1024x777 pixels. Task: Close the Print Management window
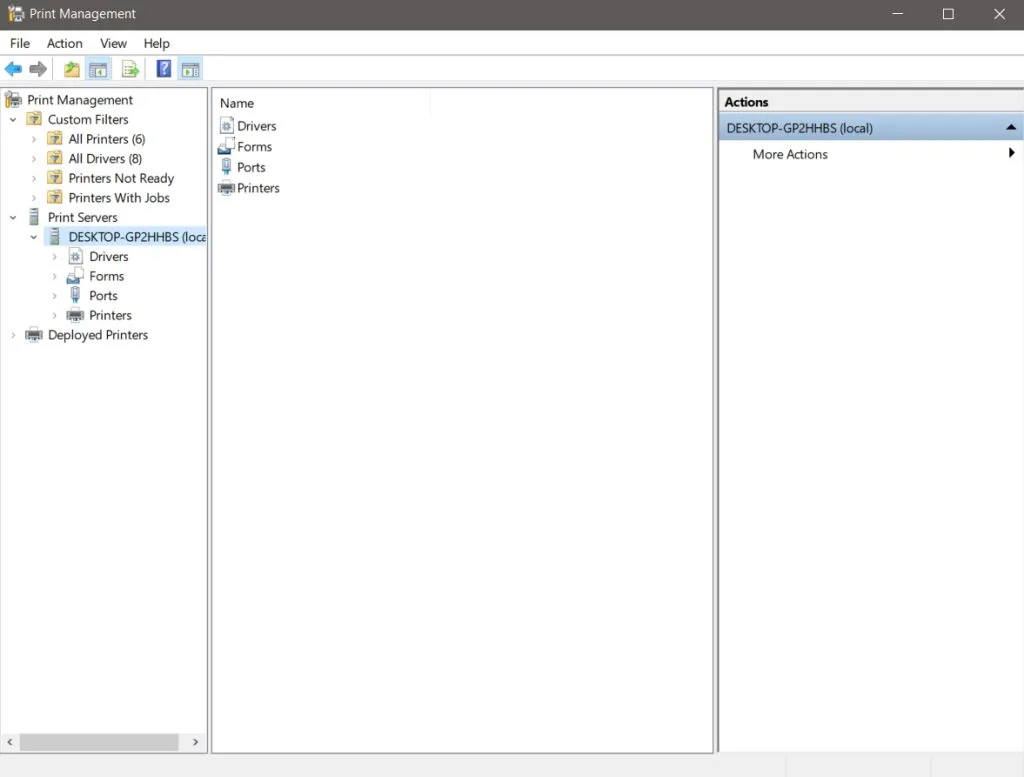[999, 14]
